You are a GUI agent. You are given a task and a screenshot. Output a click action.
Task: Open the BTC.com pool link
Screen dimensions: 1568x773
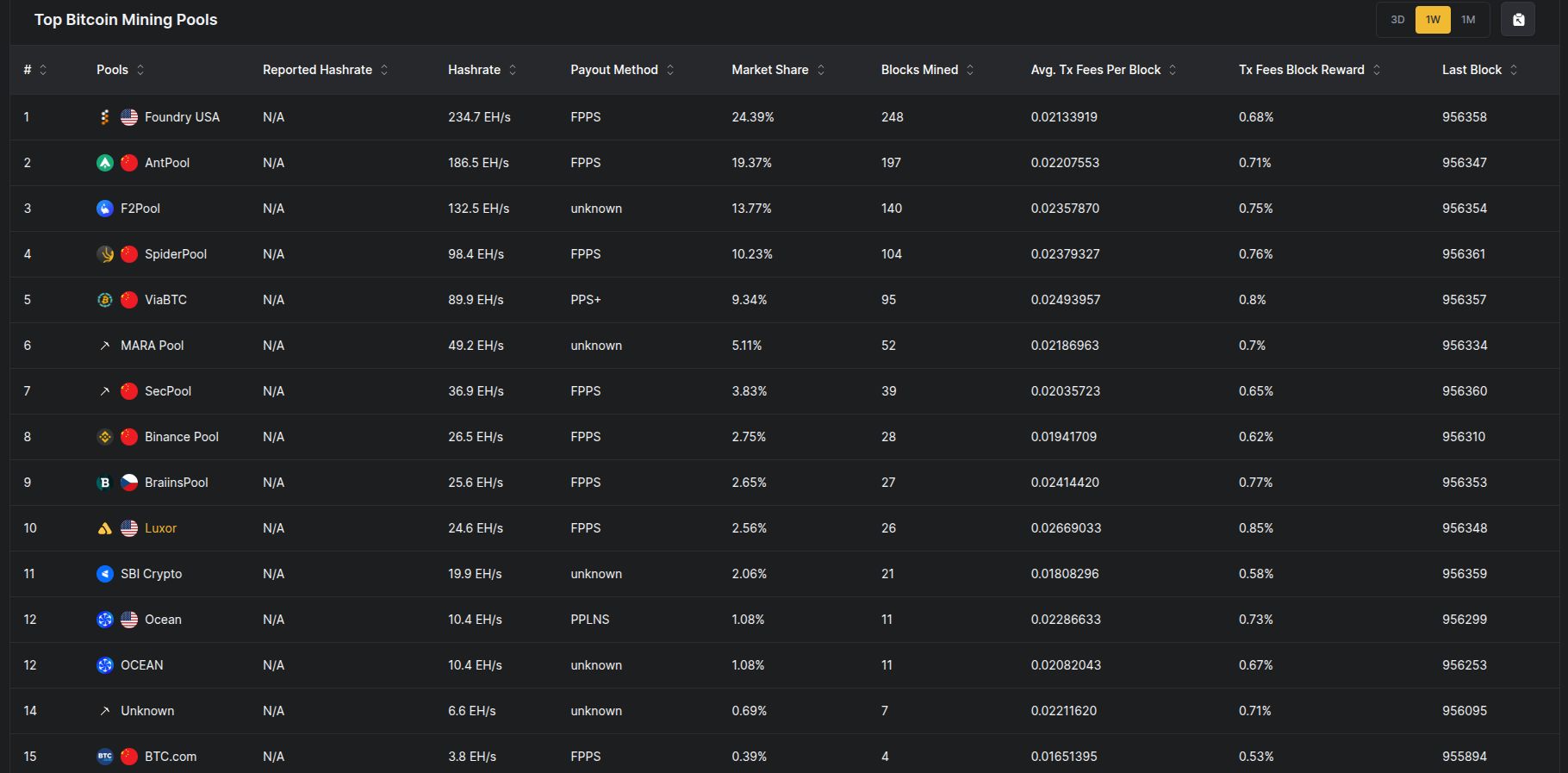[171, 757]
